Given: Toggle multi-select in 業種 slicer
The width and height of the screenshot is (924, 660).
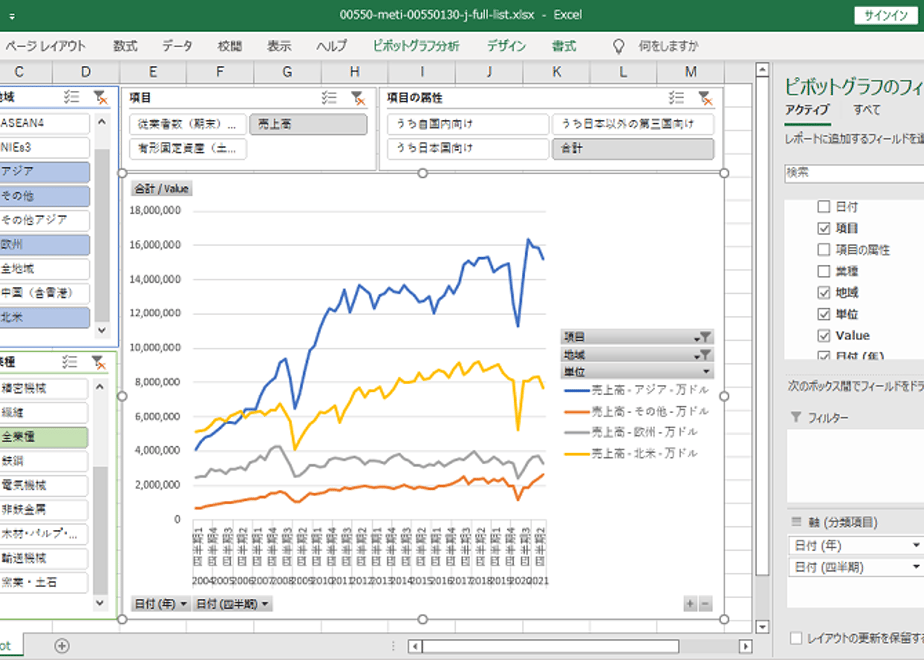Looking at the screenshot, I should (x=70, y=362).
